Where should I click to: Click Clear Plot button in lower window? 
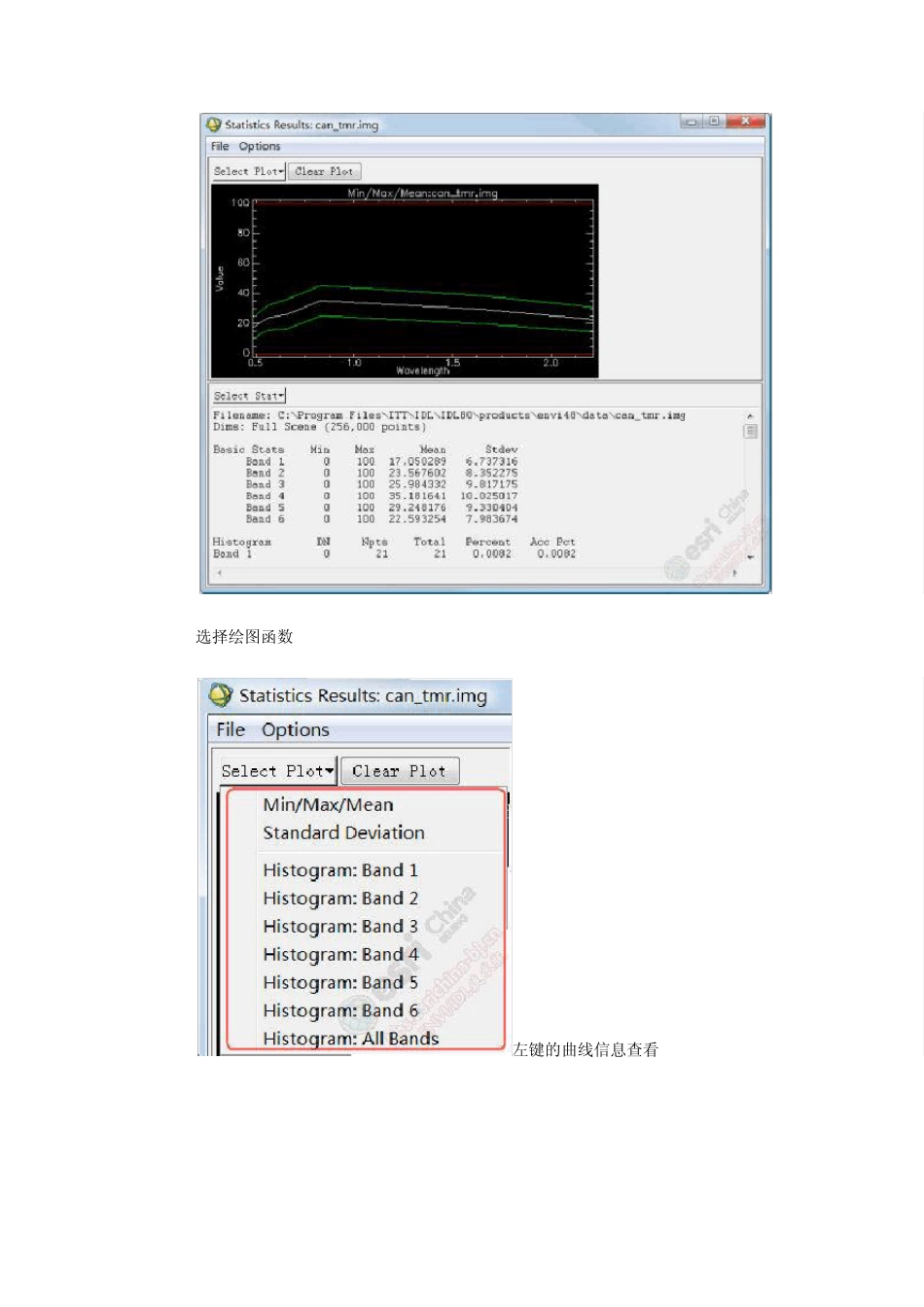pyautogui.click(x=399, y=771)
